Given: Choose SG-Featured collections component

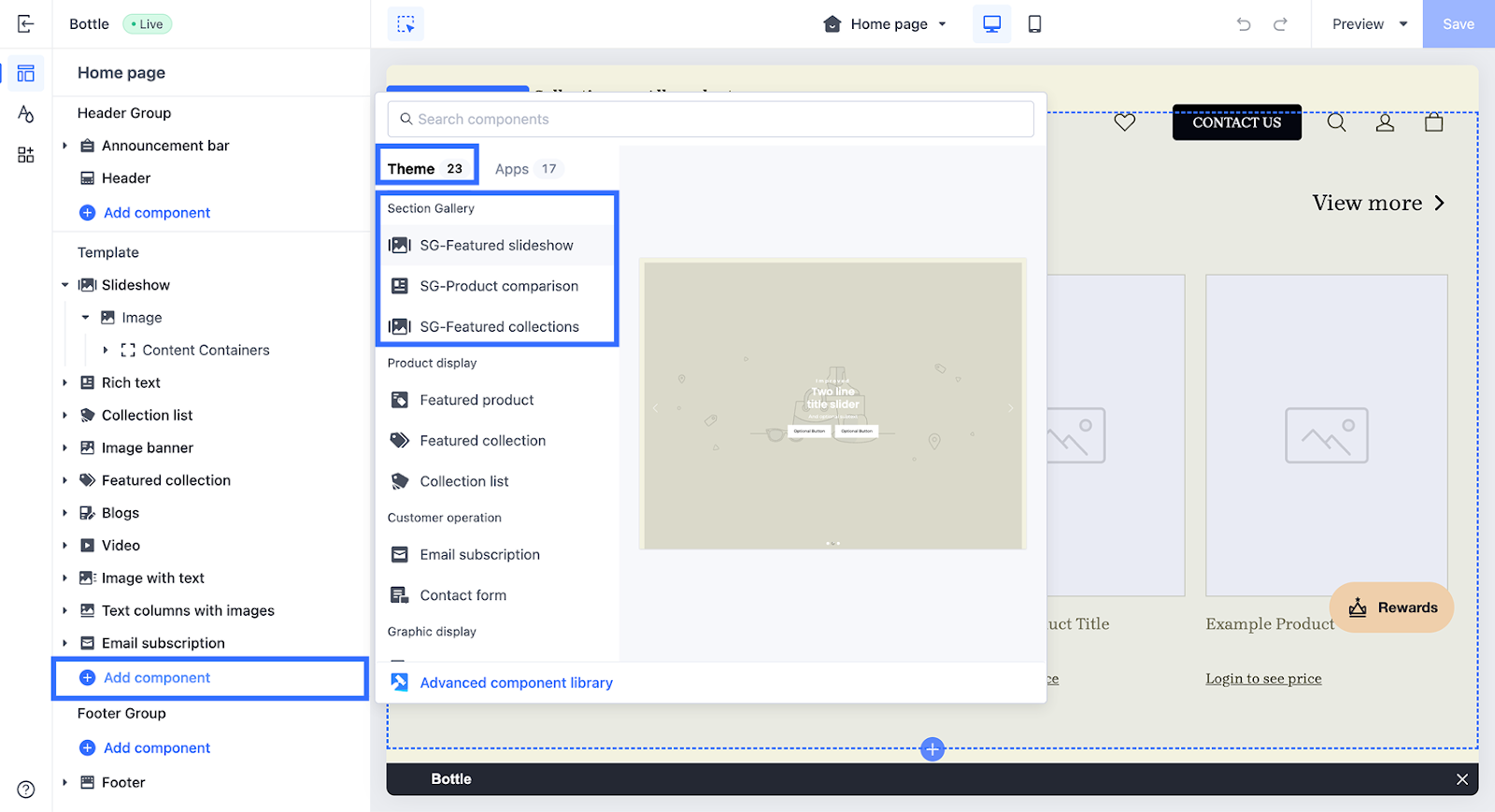Looking at the screenshot, I should (497, 327).
